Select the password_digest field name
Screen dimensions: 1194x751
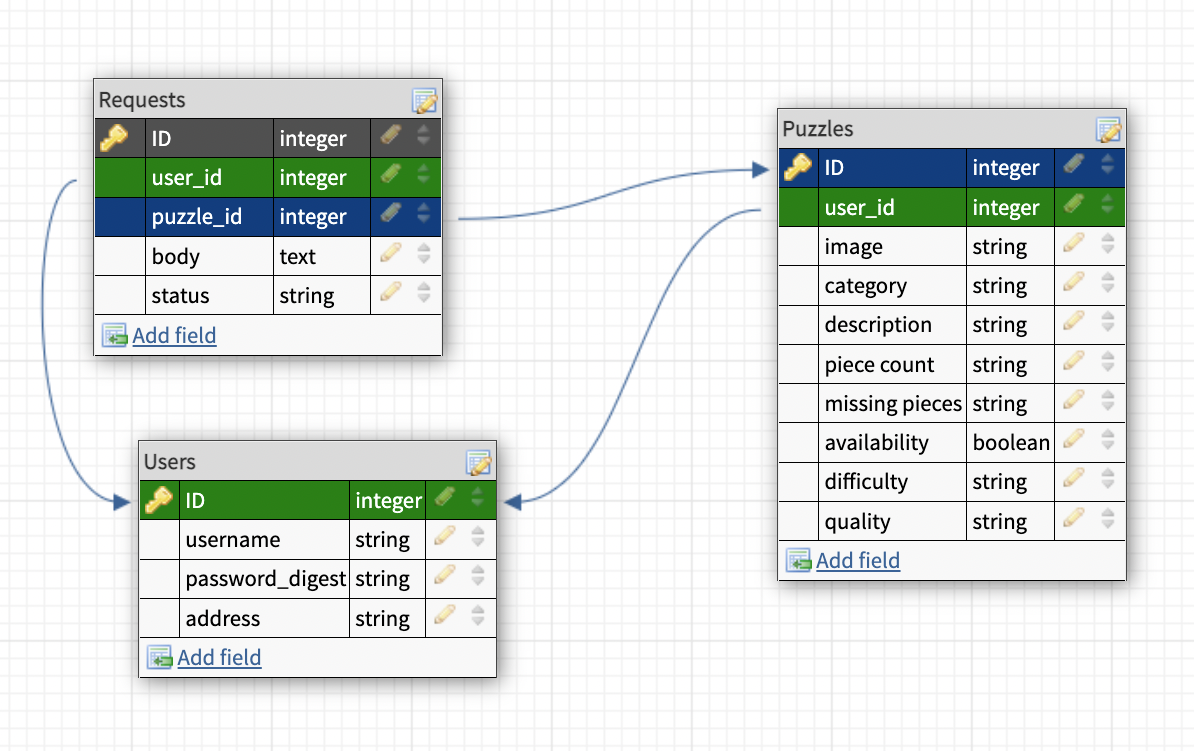pos(266,579)
